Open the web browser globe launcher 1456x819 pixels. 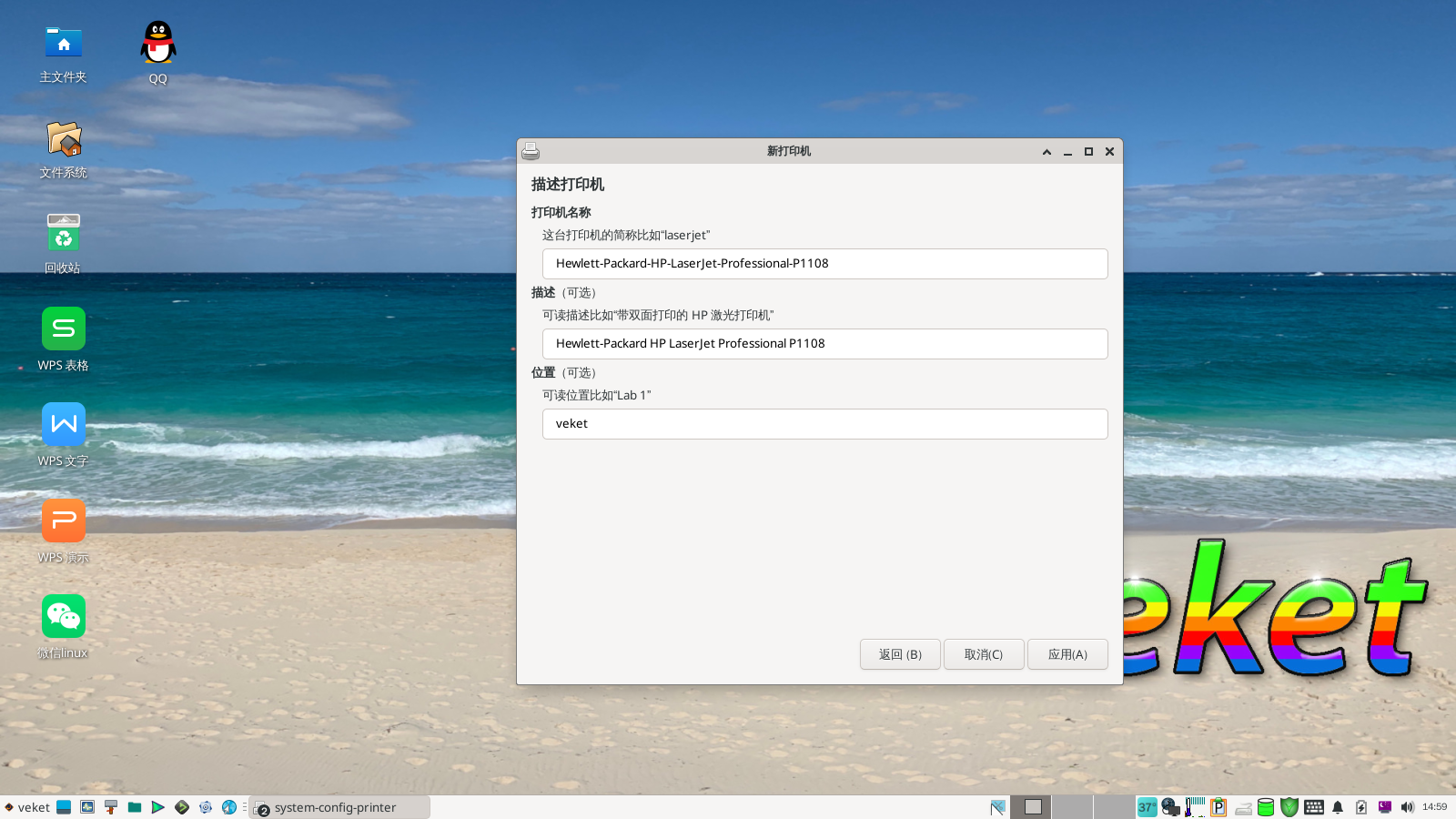[229, 807]
